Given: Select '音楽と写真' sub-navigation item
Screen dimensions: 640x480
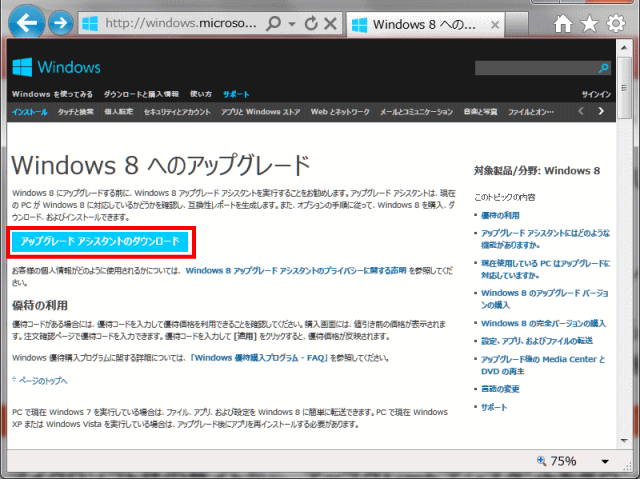Looking at the screenshot, I should 480,112.
